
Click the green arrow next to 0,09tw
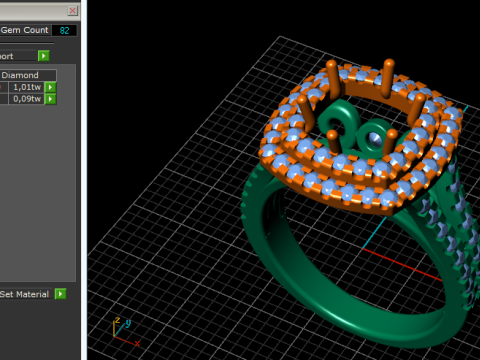[50, 99]
